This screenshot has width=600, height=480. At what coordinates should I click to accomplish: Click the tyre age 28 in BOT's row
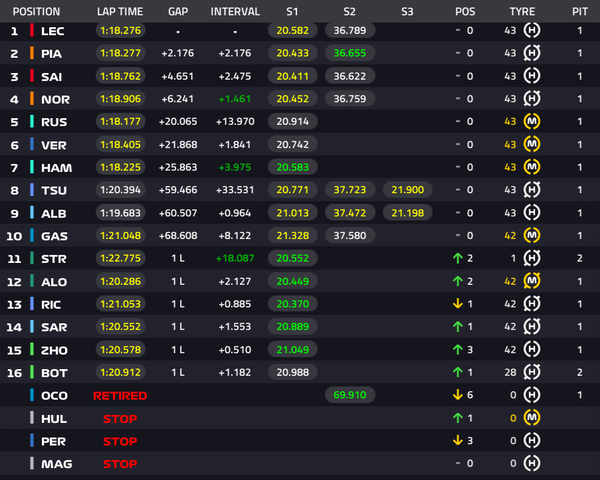pos(510,372)
